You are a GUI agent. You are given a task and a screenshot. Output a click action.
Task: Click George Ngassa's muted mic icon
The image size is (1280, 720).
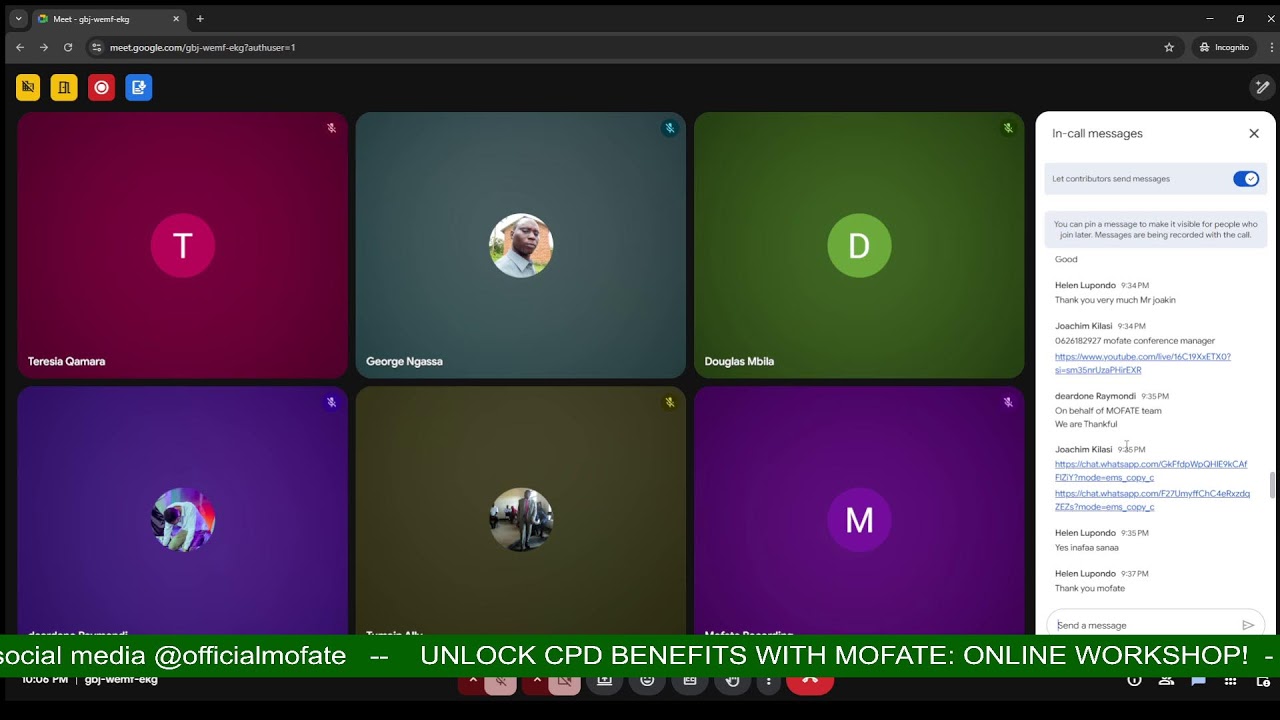(x=670, y=128)
